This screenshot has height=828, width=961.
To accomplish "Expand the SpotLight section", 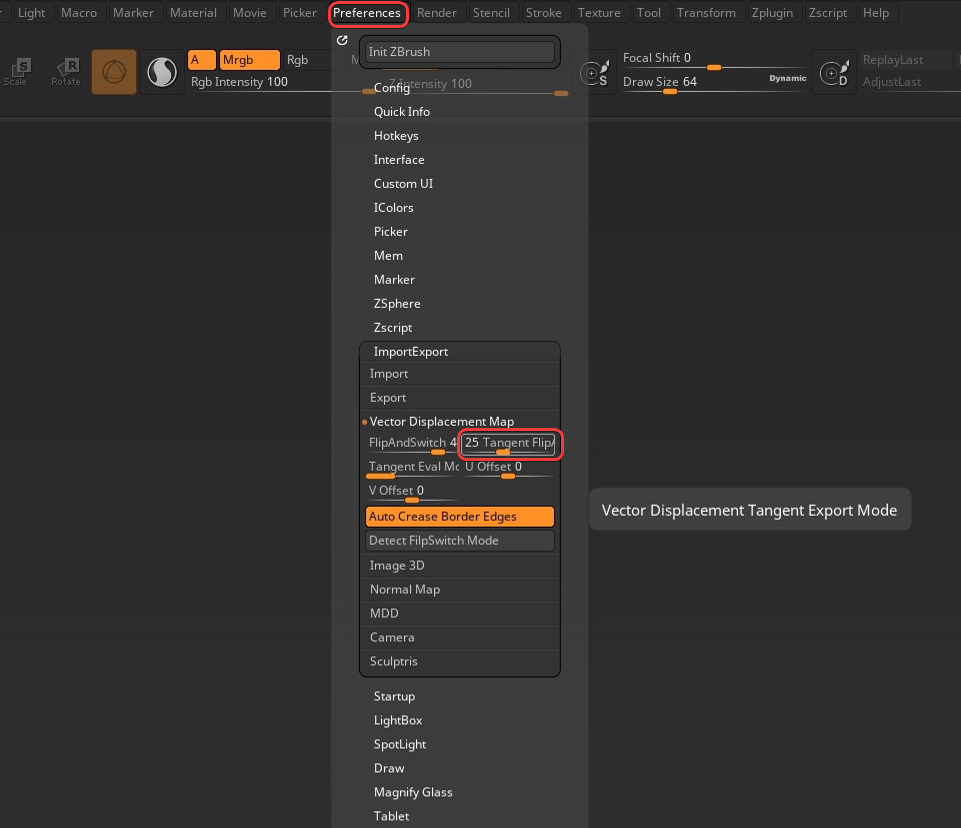I will pyautogui.click(x=400, y=744).
